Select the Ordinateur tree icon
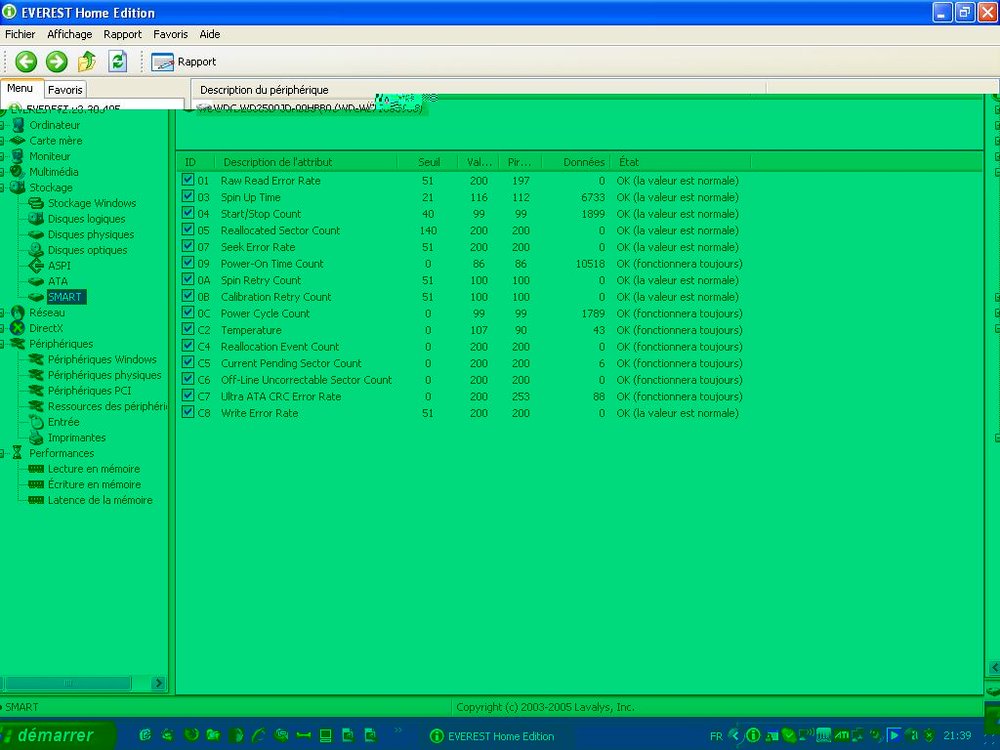 [x=18, y=125]
